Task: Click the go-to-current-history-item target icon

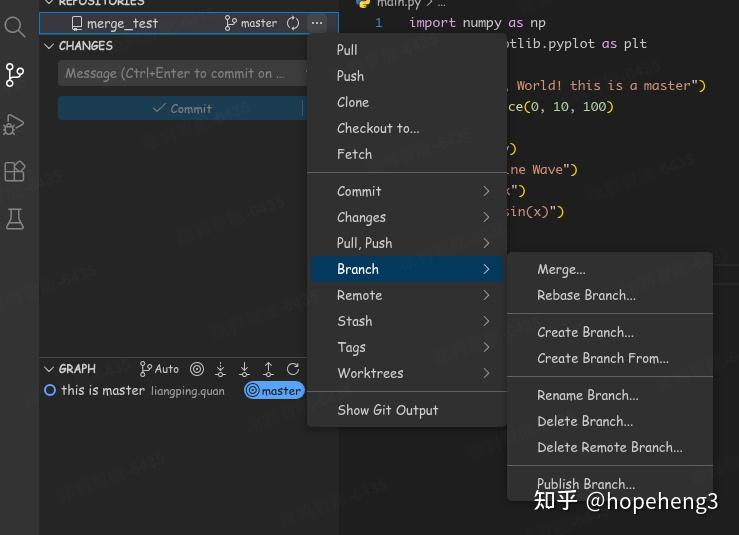Action: 197,369
